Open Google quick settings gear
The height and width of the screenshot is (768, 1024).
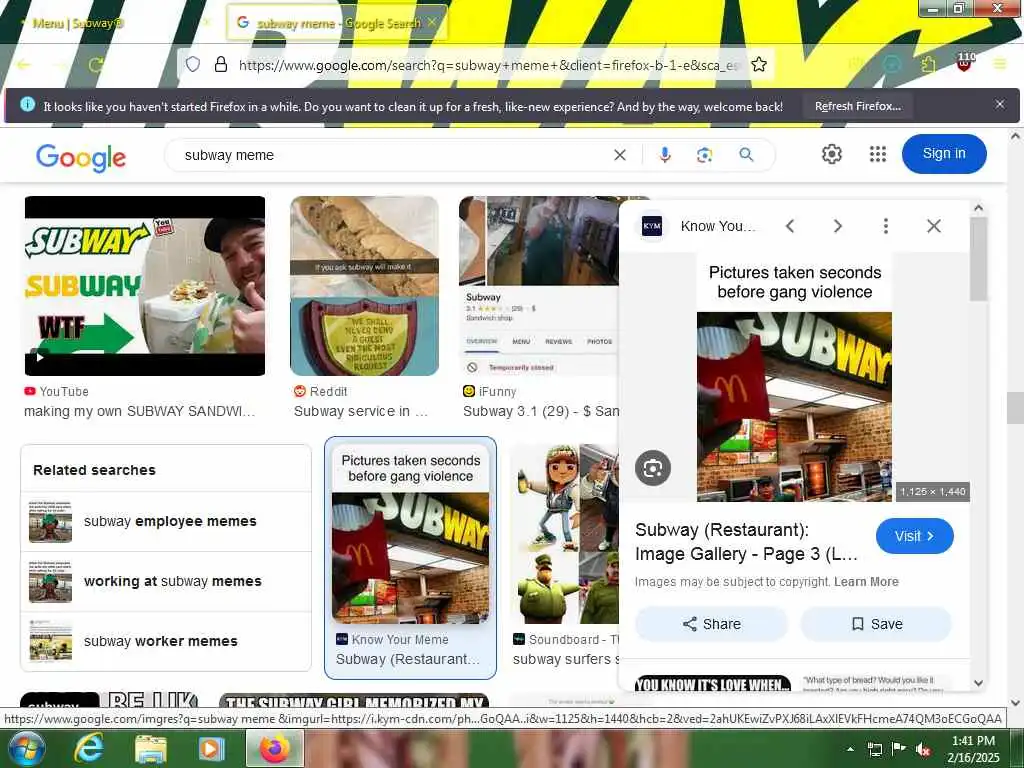click(831, 154)
